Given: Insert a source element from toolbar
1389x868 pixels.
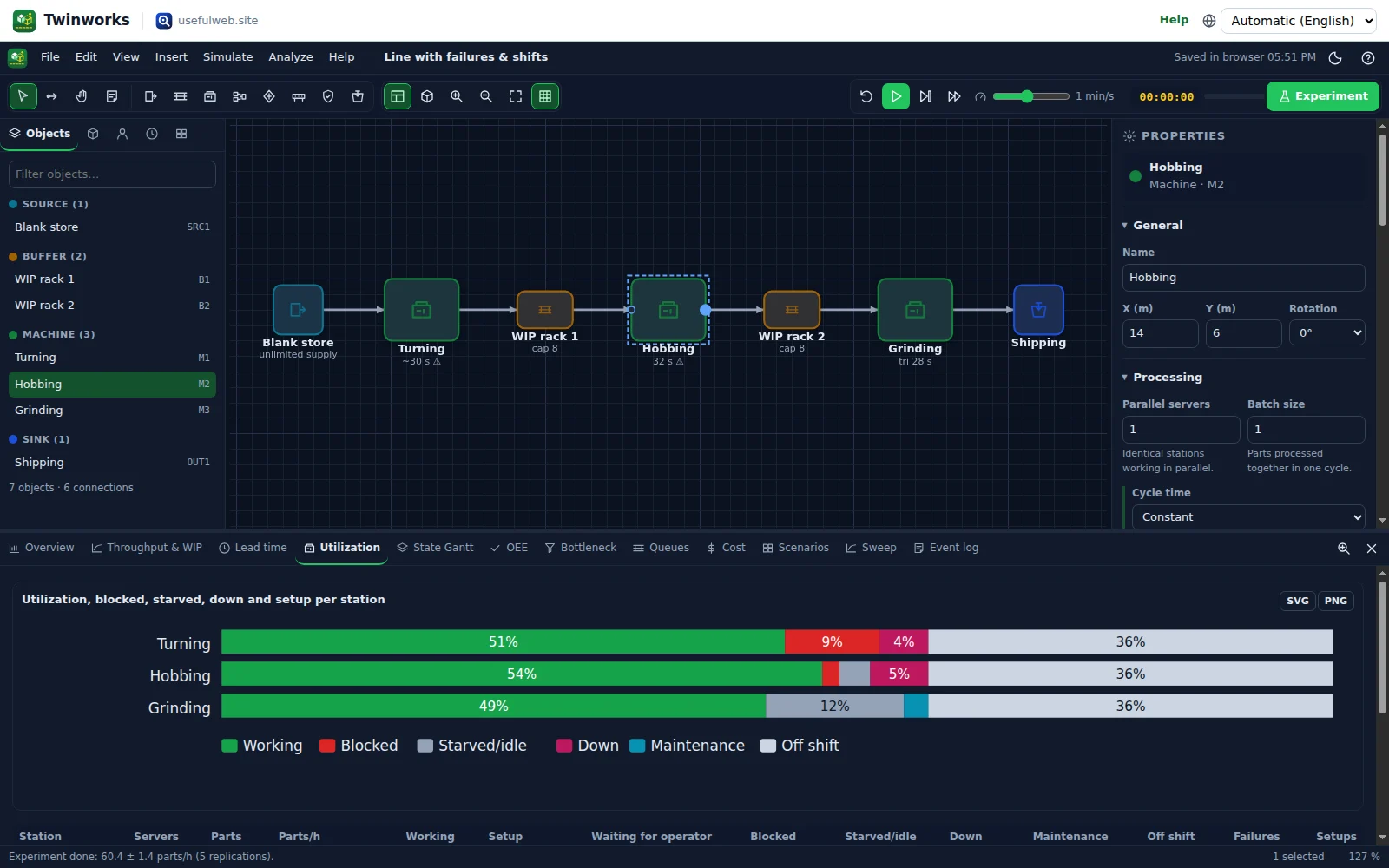Looking at the screenshot, I should pos(151,96).
